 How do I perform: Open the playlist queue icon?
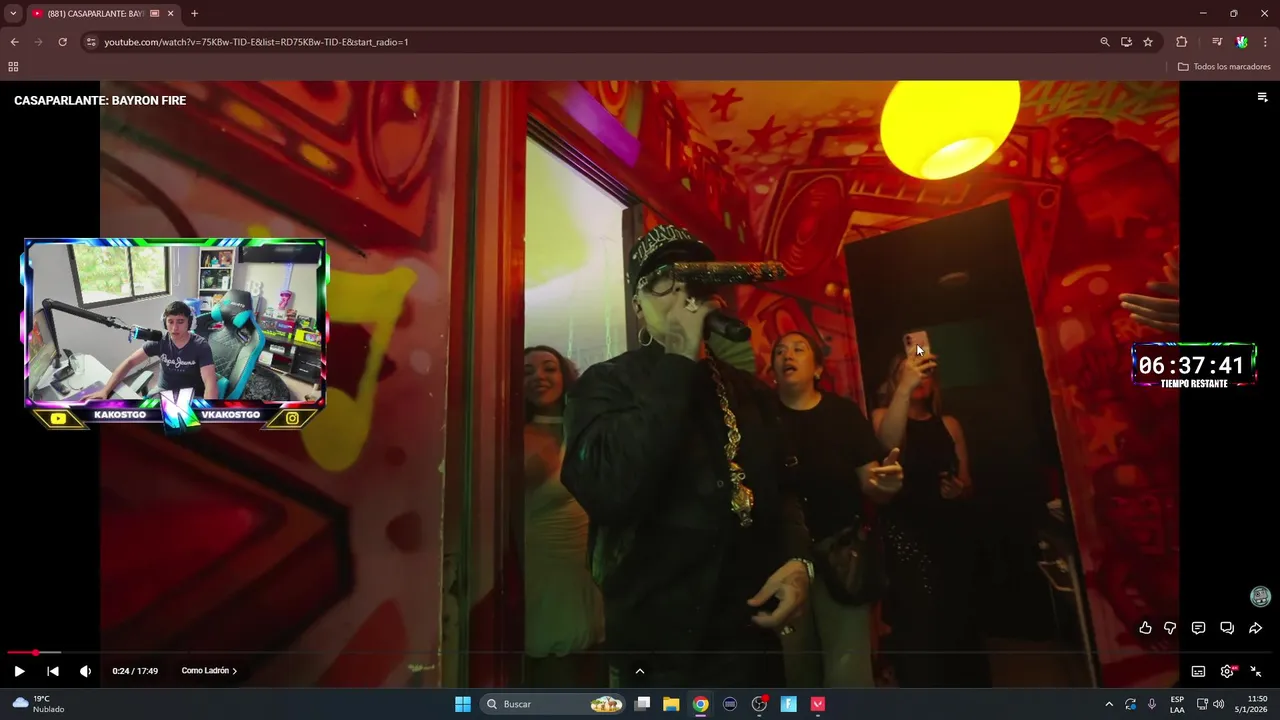(x=1262, y=97)
